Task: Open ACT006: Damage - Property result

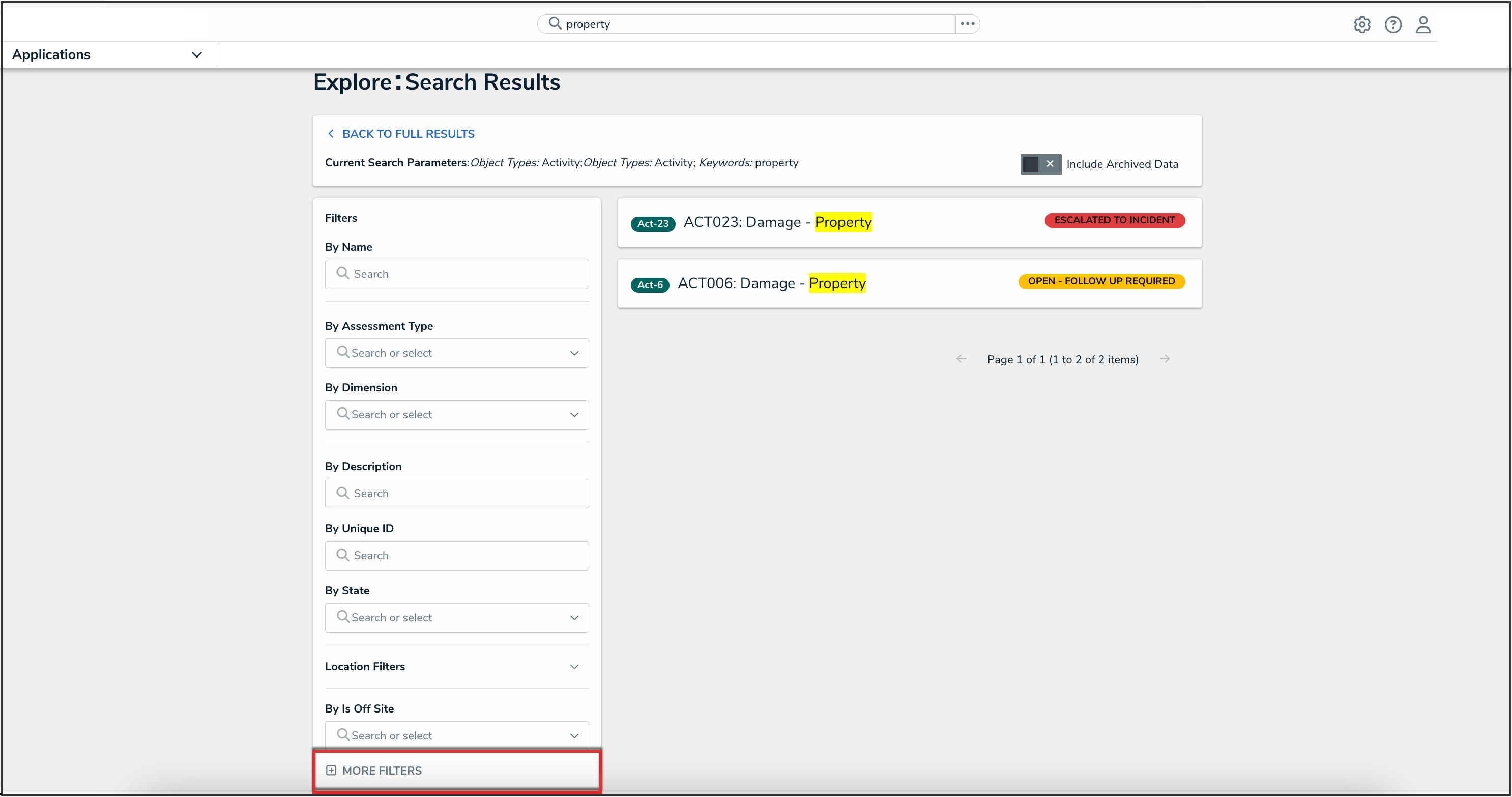Action: click(771, 283)
